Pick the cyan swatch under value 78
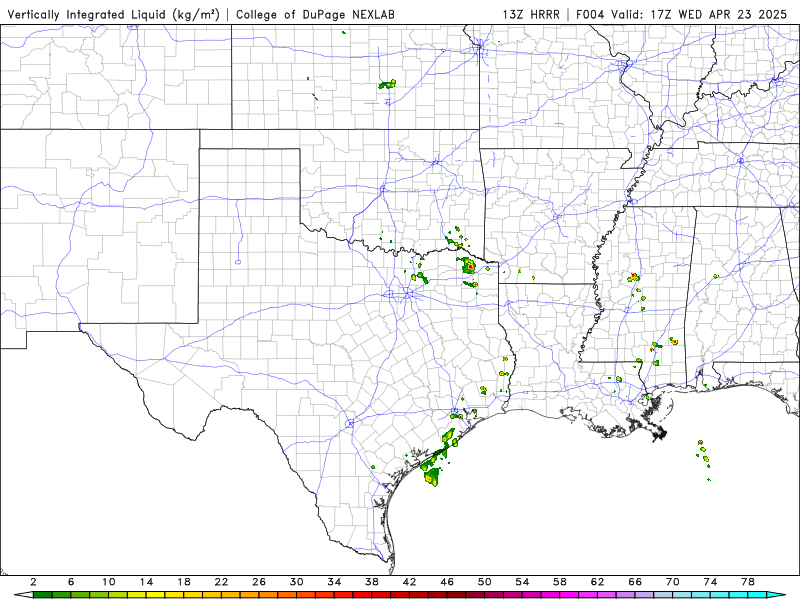800x600 pixels. [757, 595]
